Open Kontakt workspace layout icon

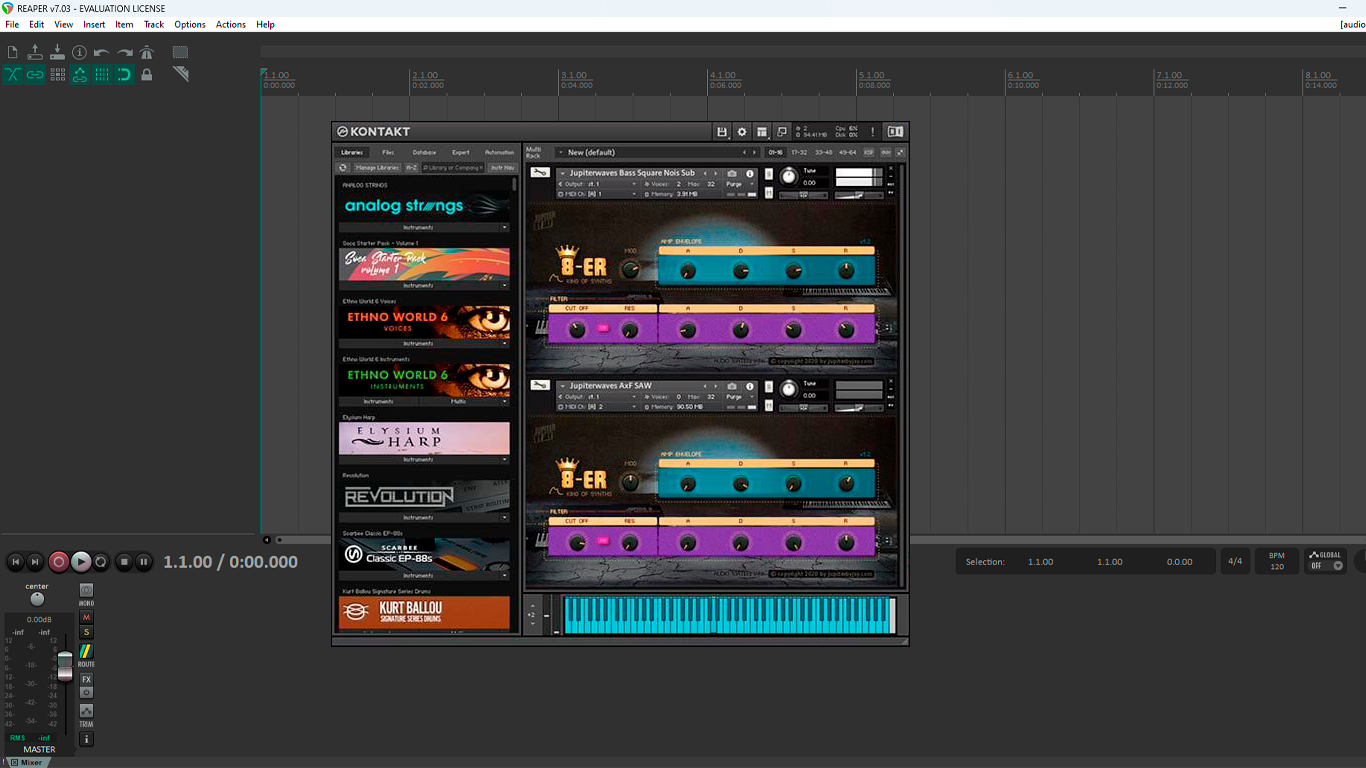762,132
